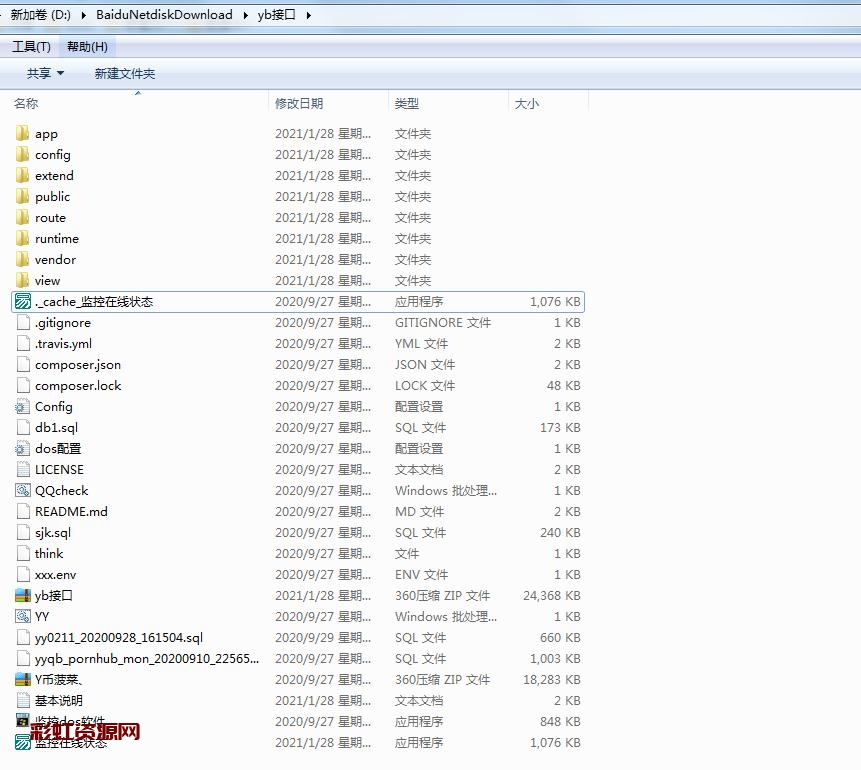The width and height of the screenshot is (861, 770).
Task: Select the YY batch file icon
Action: click(23, 616)
